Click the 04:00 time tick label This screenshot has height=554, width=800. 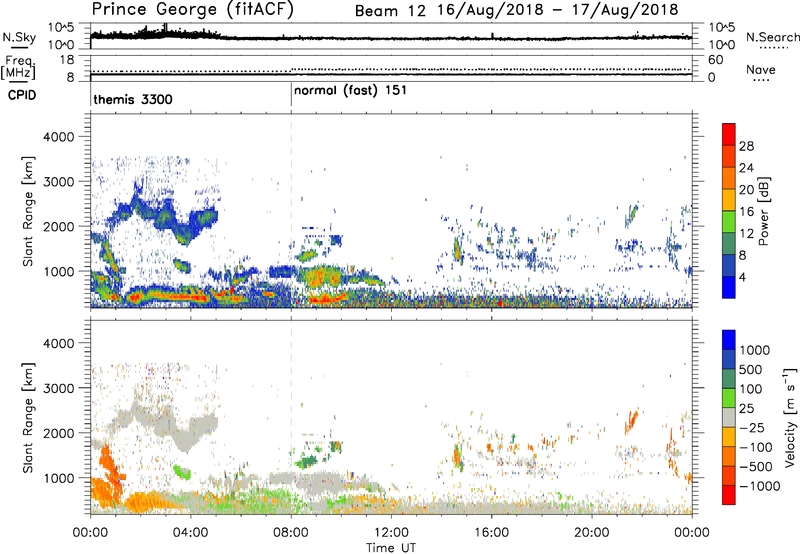click(190, 533)
